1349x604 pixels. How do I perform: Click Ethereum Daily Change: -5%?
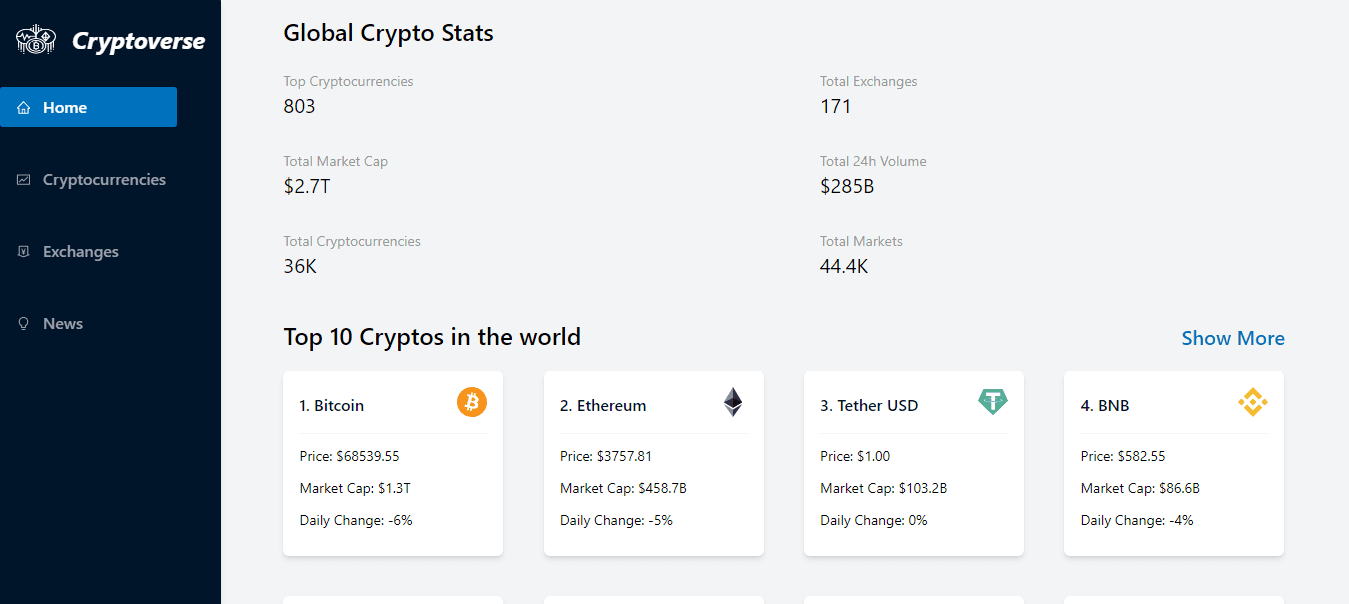tap(616, 520)
